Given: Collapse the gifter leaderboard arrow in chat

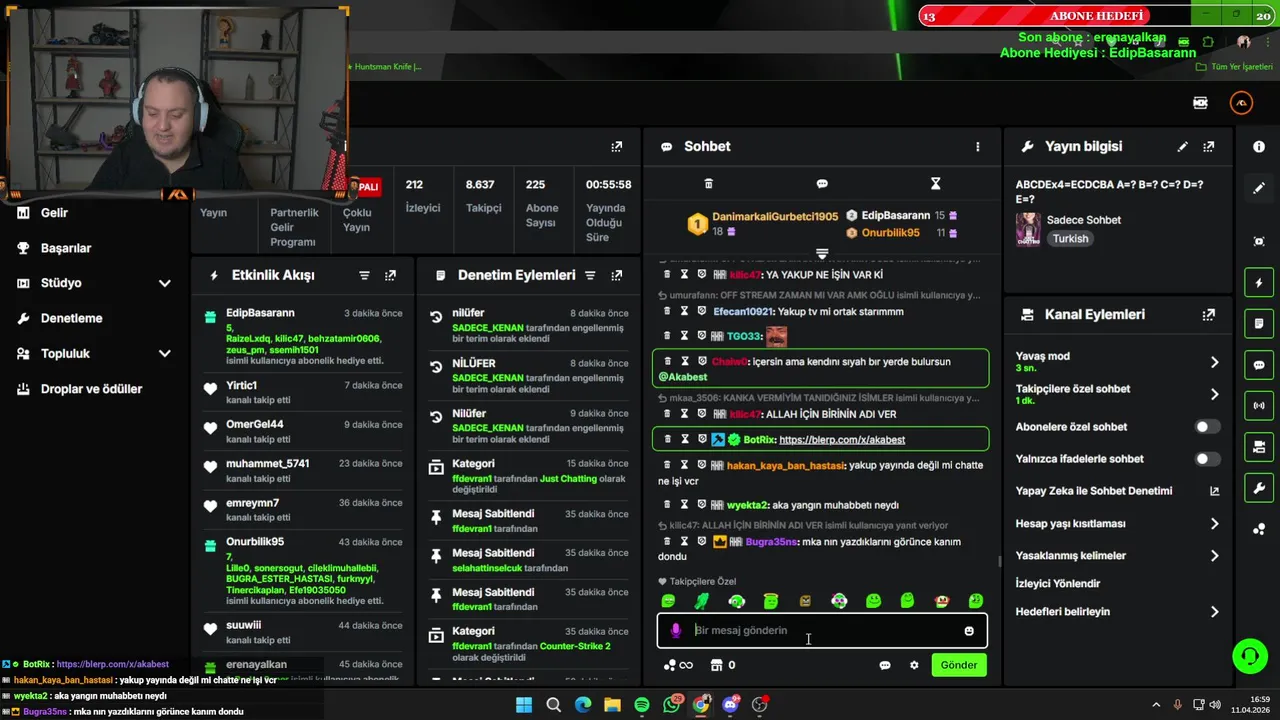Looking at the screenshot, I should 822,253.
